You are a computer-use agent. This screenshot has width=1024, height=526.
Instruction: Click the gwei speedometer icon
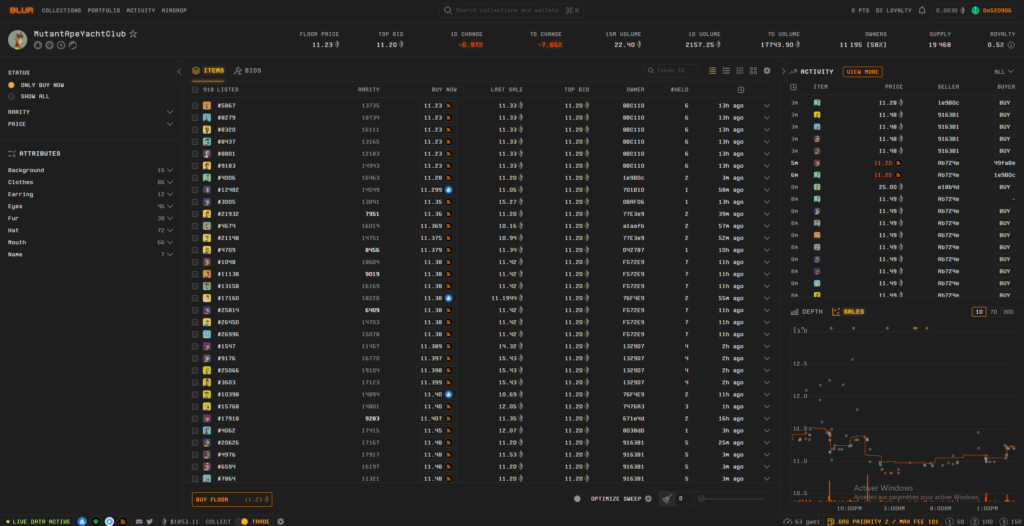[x=788, y=521]
